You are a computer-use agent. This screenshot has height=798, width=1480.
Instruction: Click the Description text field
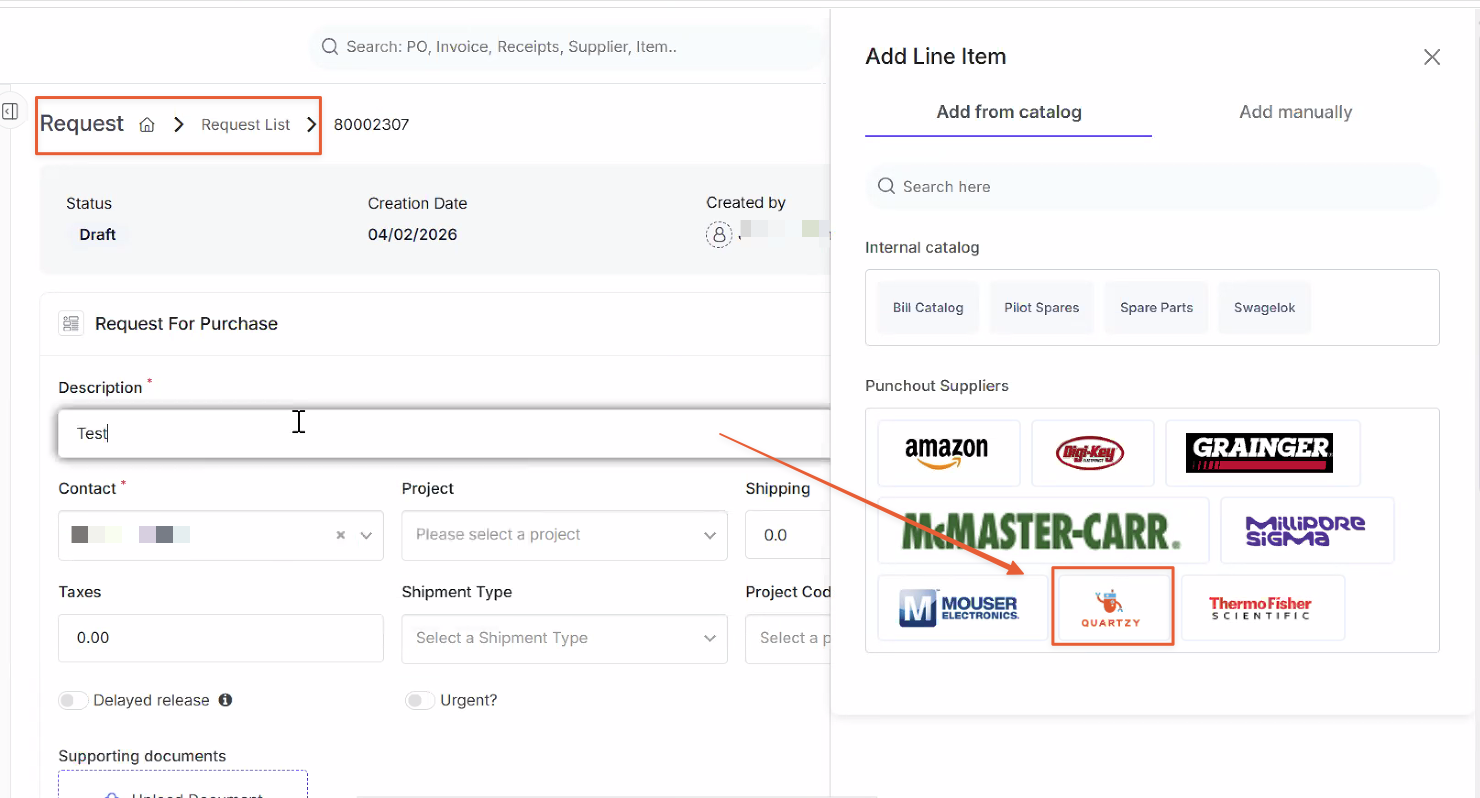445,433
